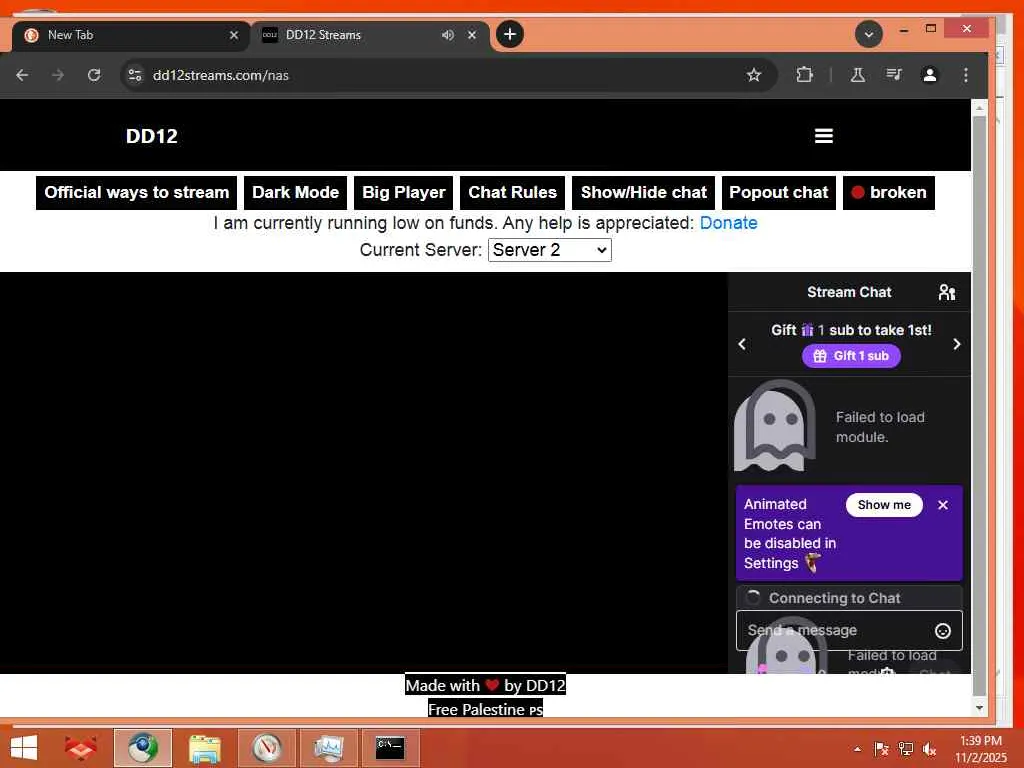Mute the DD12 Streams tab audio icon

tap(447, 35)
